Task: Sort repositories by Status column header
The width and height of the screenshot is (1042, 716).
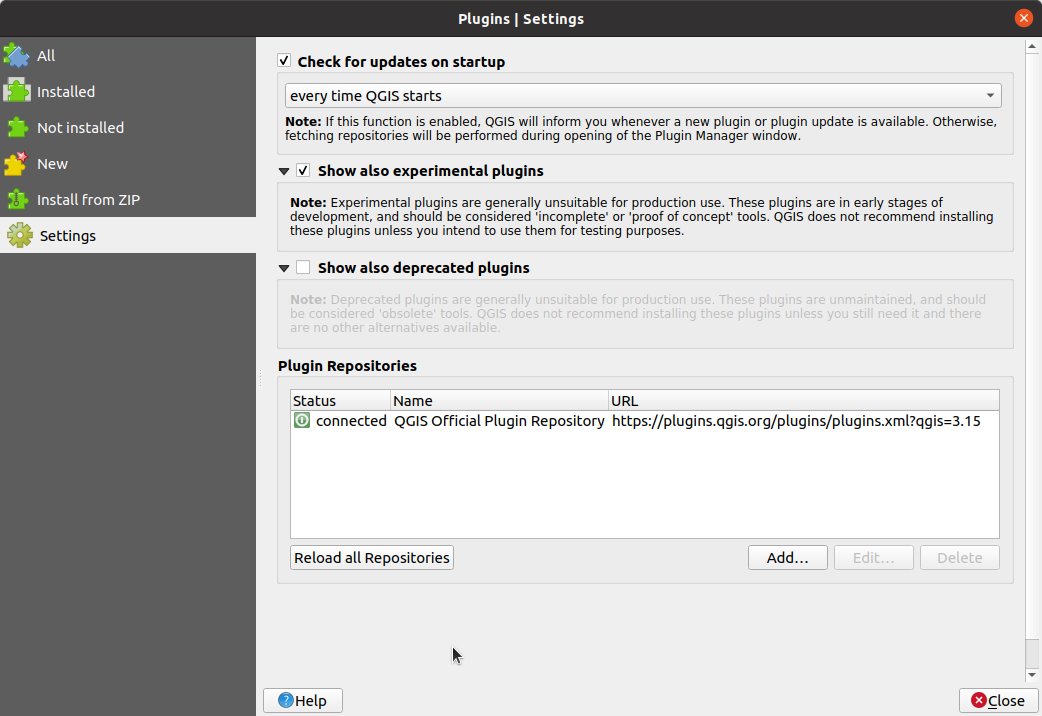Action: 341,401
